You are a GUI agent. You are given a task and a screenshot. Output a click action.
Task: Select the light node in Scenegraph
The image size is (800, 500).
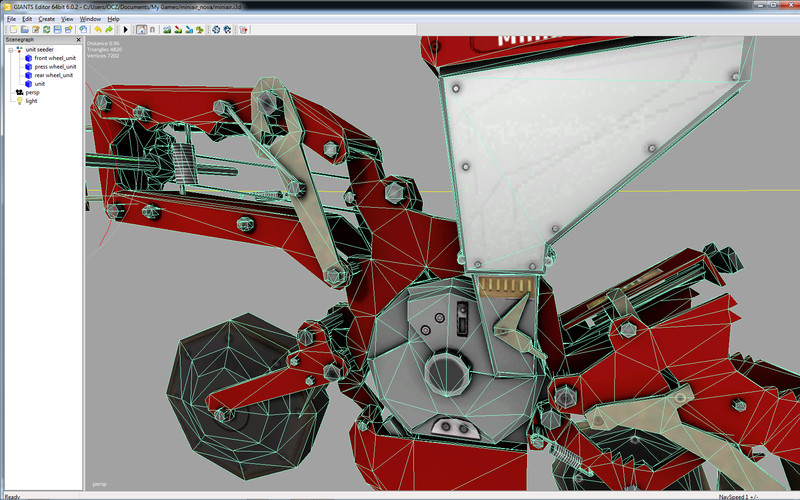(x=31, y=100)
